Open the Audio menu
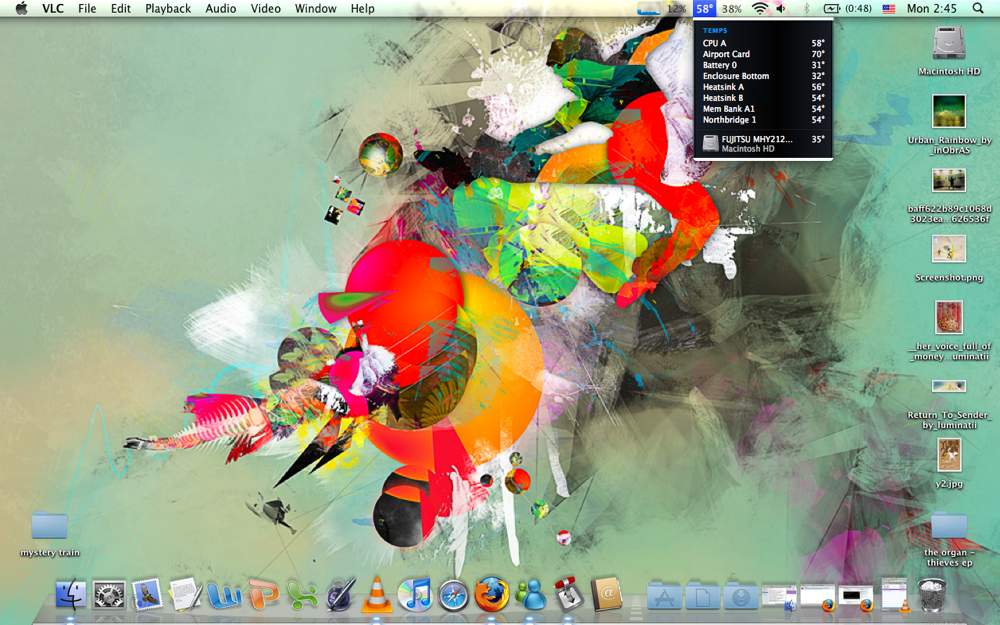Screen dimensions: 1000x625 coord(220,8)
